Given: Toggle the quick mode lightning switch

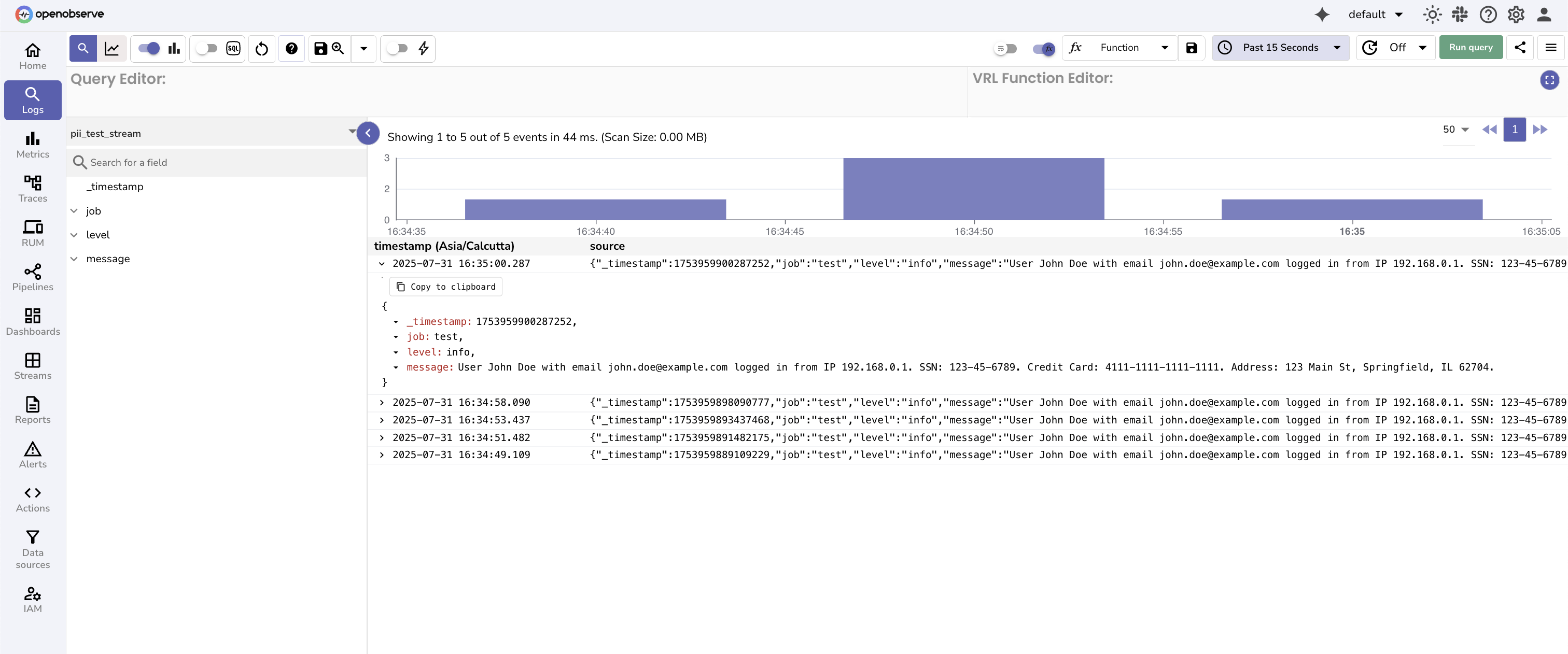Looking at the screenshot, I should click(398, 49).
